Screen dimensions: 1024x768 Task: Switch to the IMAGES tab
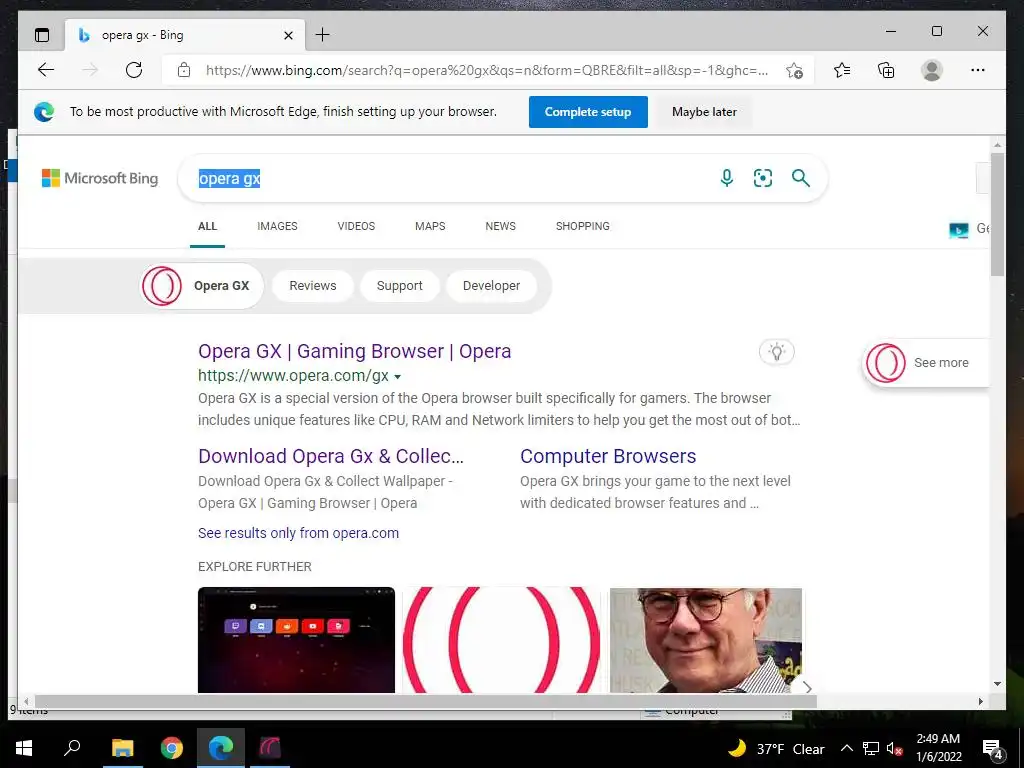[277, 226]
